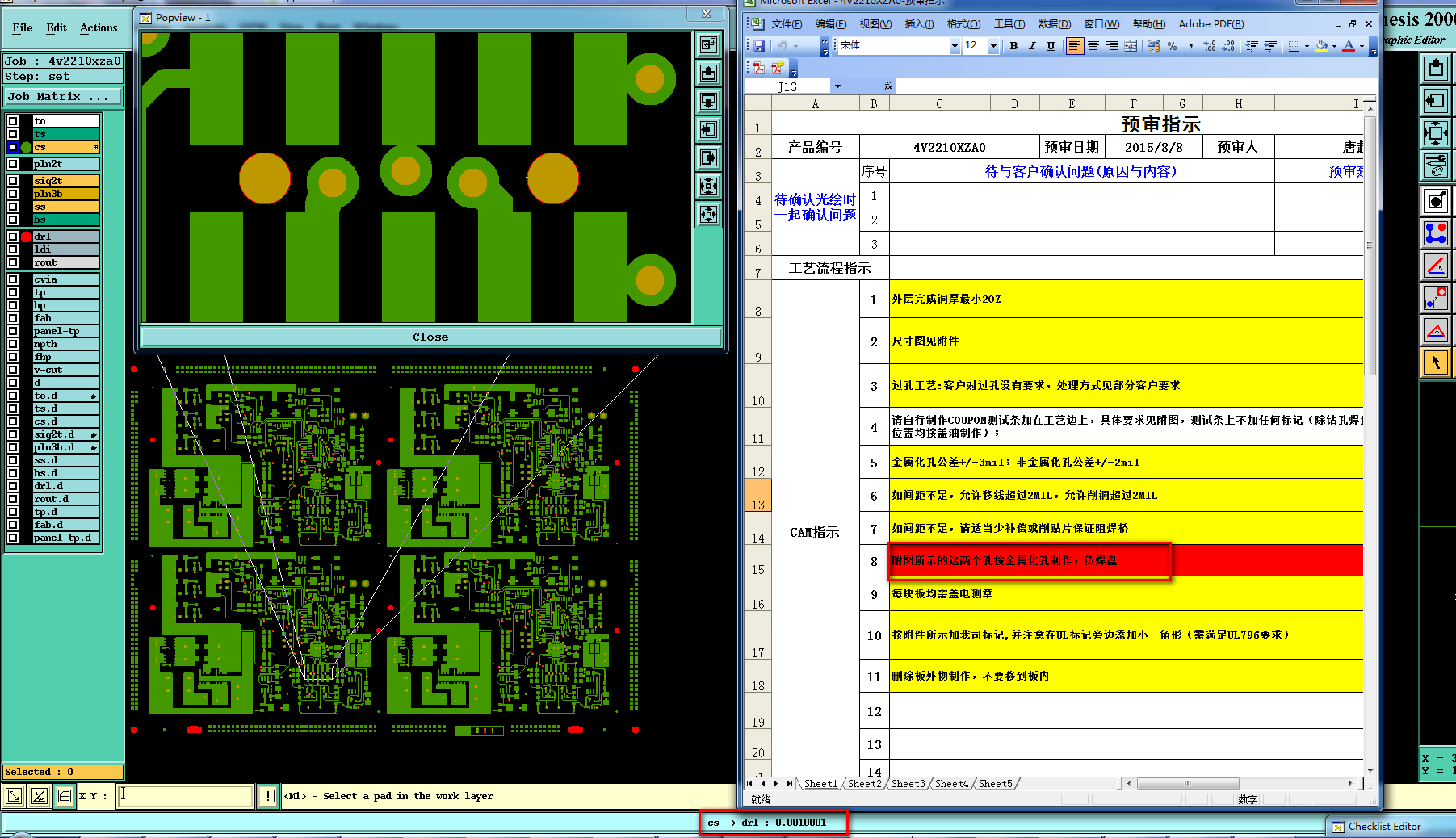Click Decrease Decimal icon

(1228, 46)
